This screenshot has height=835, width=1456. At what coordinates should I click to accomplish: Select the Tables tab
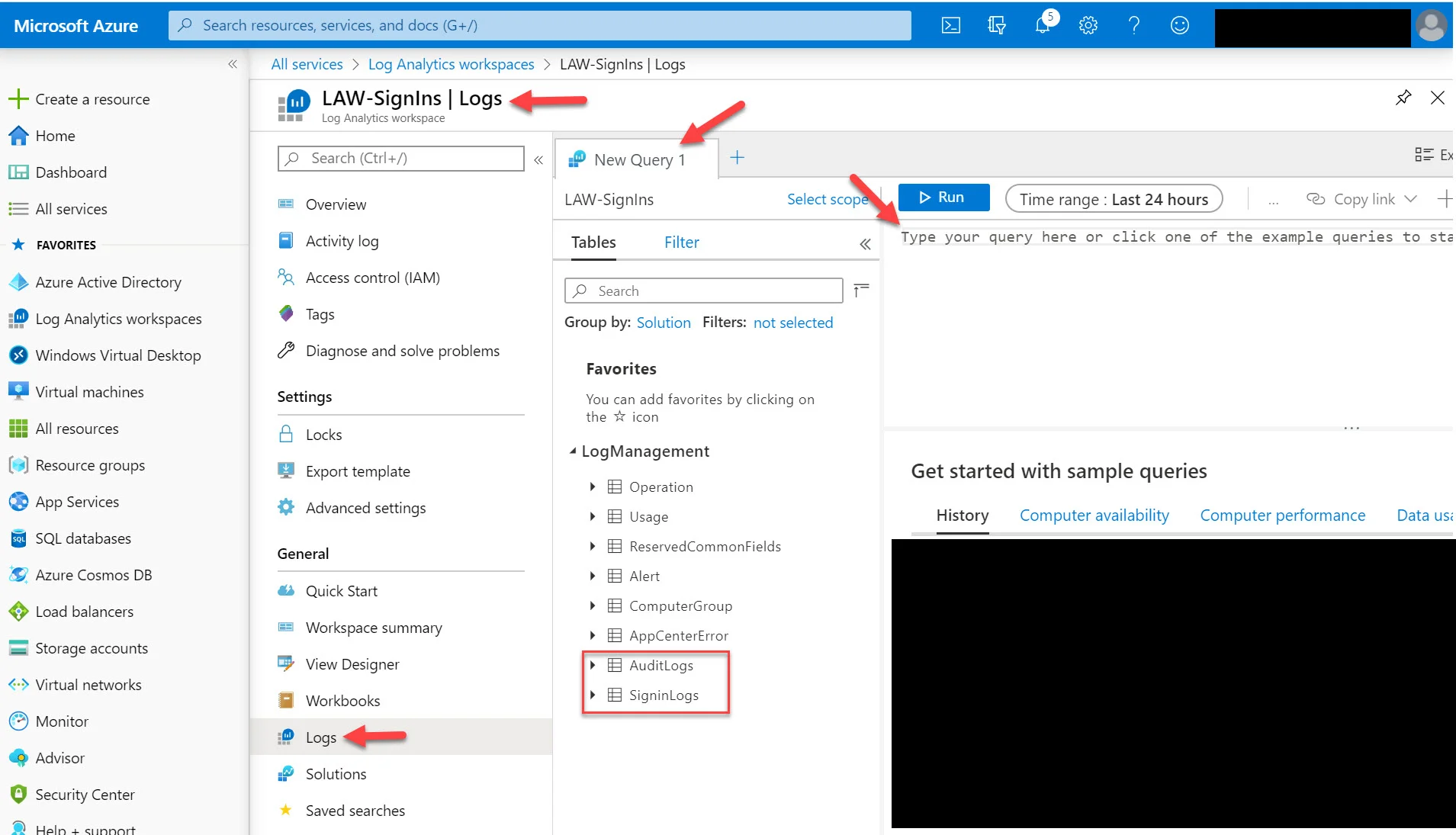[x=593, y=242]
